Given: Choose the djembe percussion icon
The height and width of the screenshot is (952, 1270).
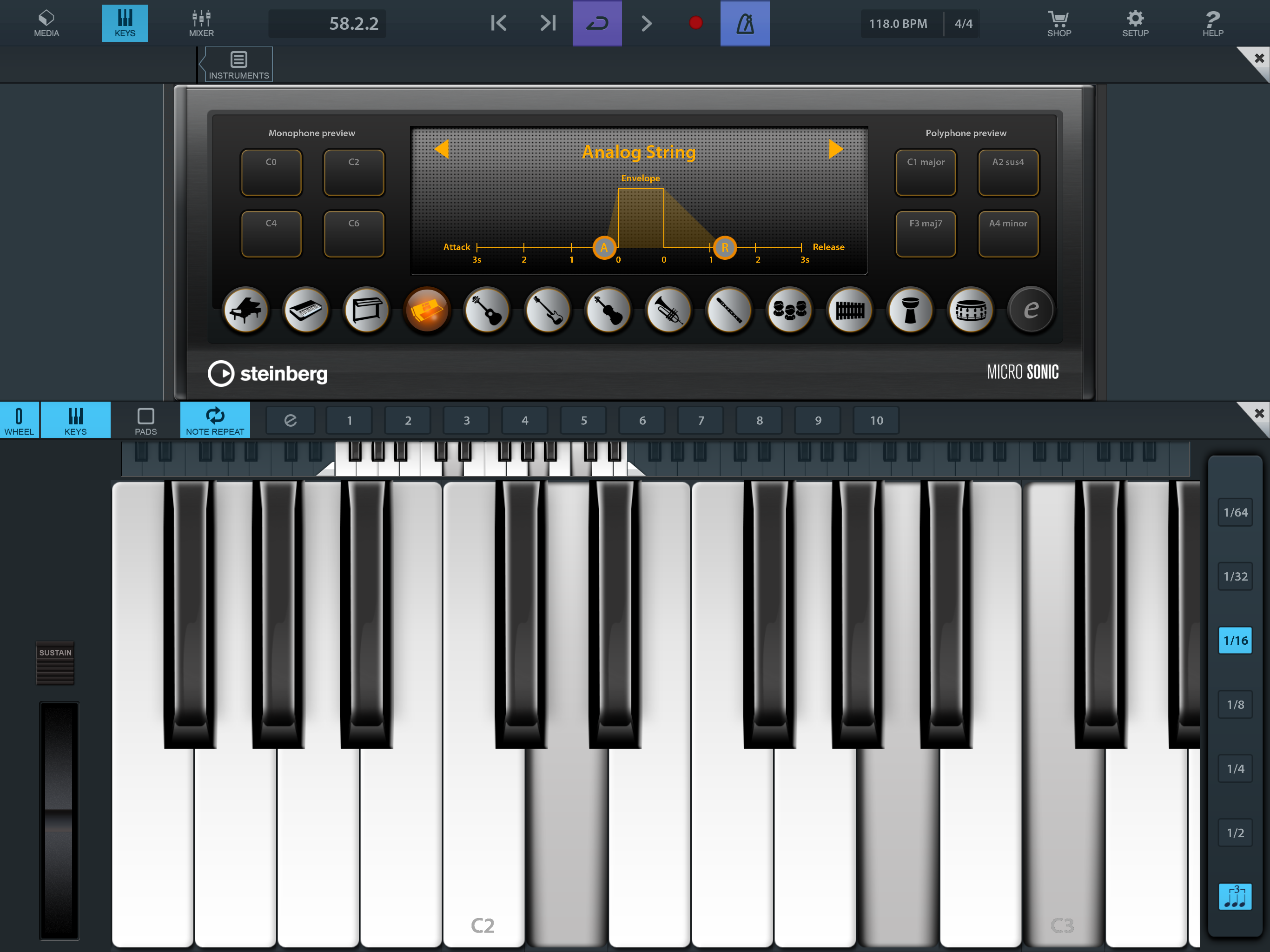Looking at the screenshot, I should [x=910, y=311].
